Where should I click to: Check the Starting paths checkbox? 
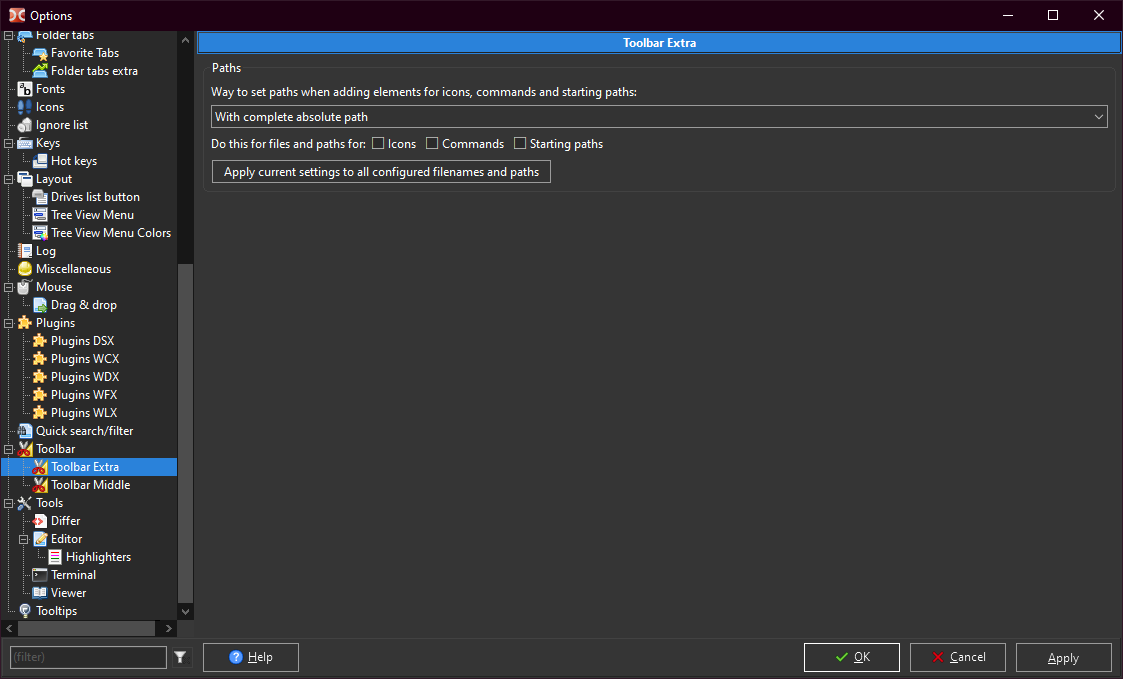[520, 144]
